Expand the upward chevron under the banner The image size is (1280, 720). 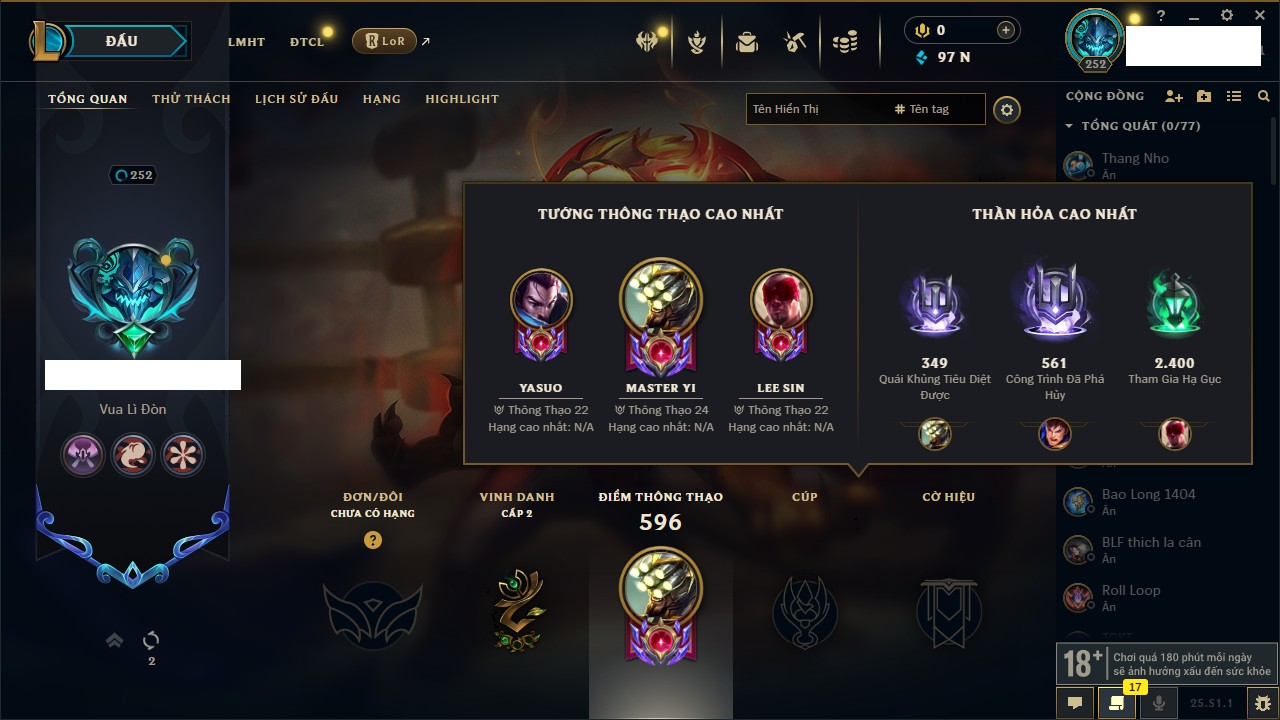(x=115, y=640)
